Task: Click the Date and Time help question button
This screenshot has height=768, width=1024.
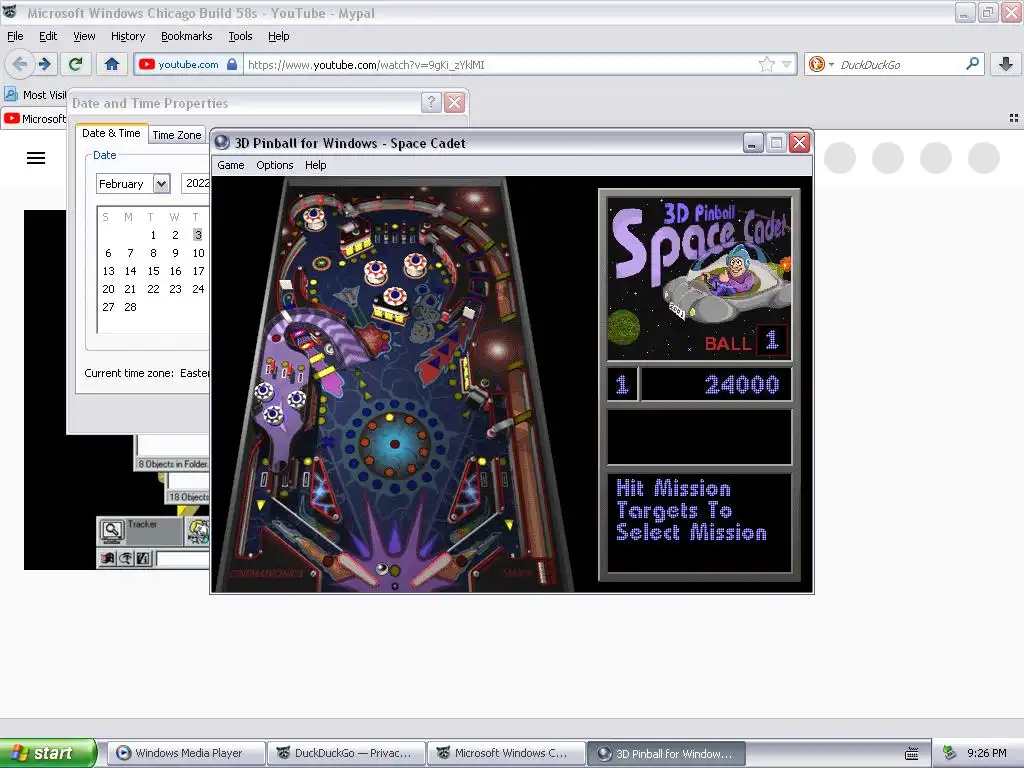Action: coord(431,103)
